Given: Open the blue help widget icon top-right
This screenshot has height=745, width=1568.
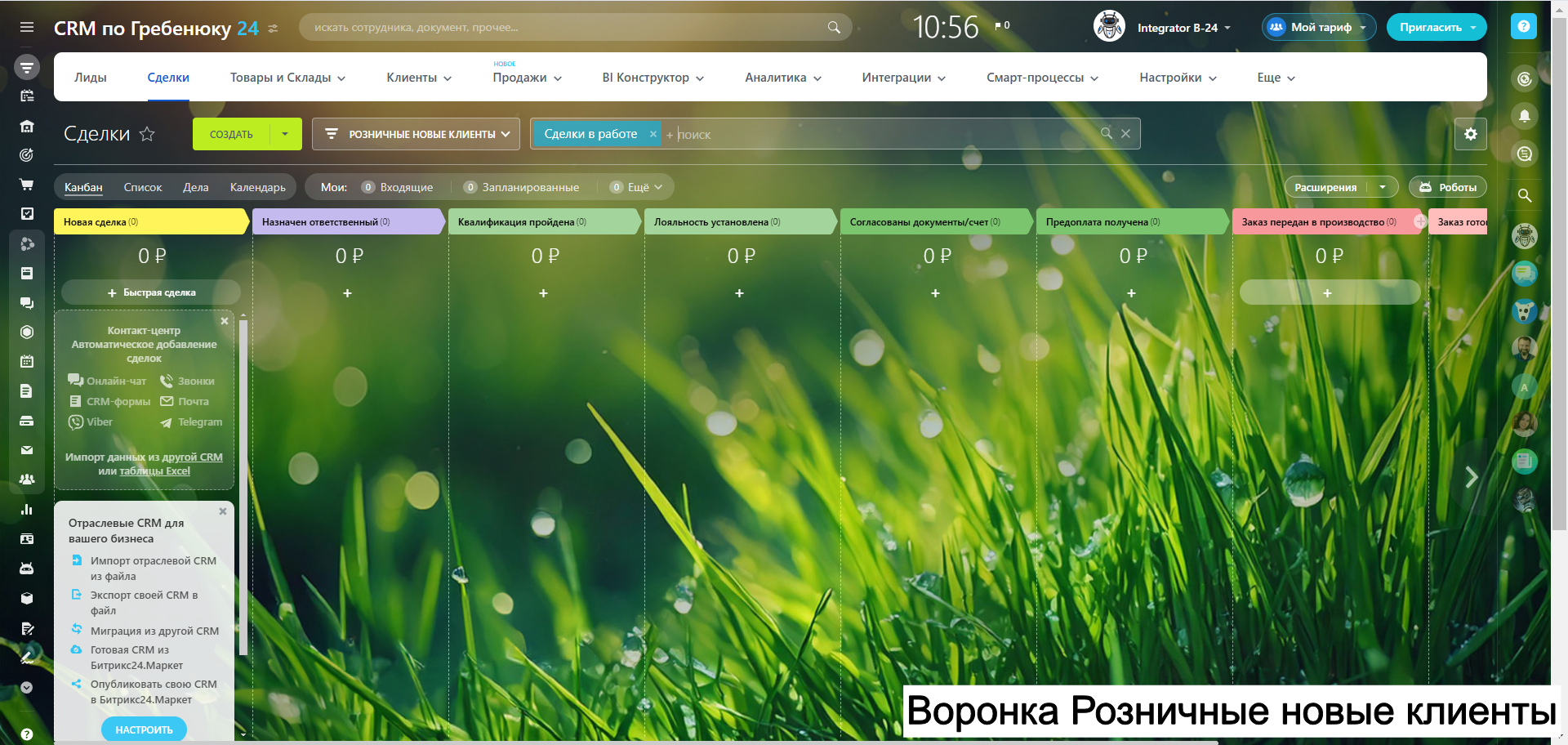Looking at the screenshot, I should coord(1524,26).
